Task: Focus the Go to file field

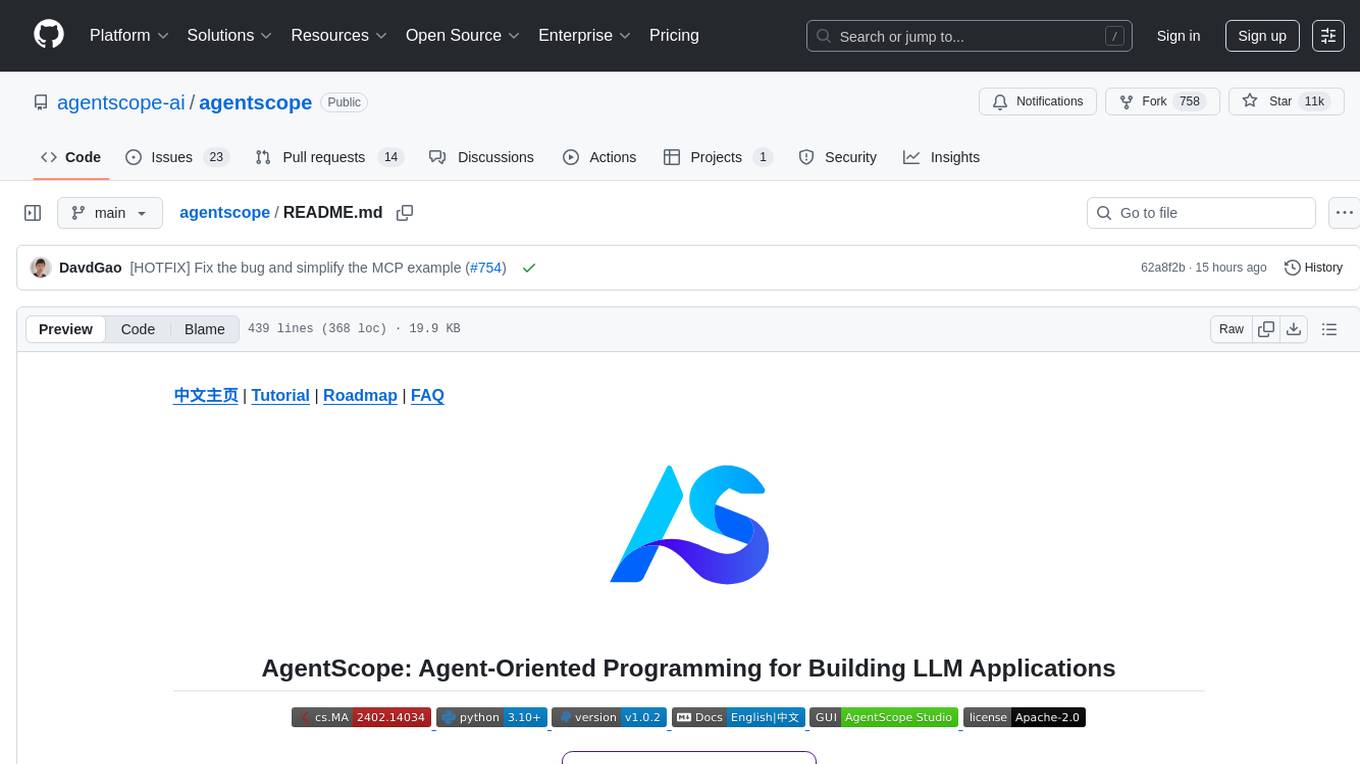Action: [1201, 213]
